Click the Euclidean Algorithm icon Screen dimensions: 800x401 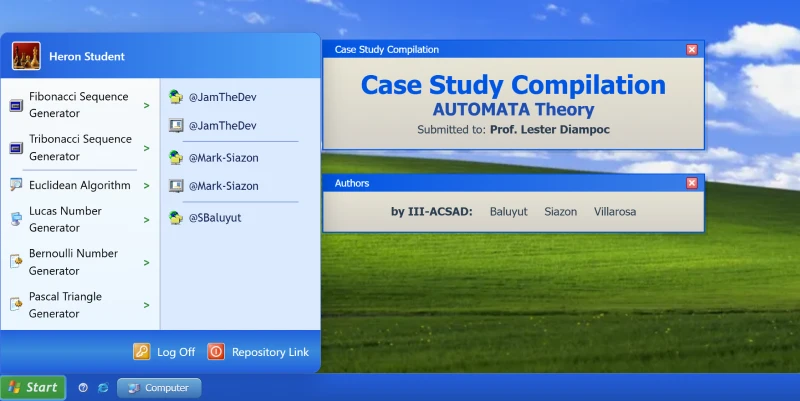16,185
